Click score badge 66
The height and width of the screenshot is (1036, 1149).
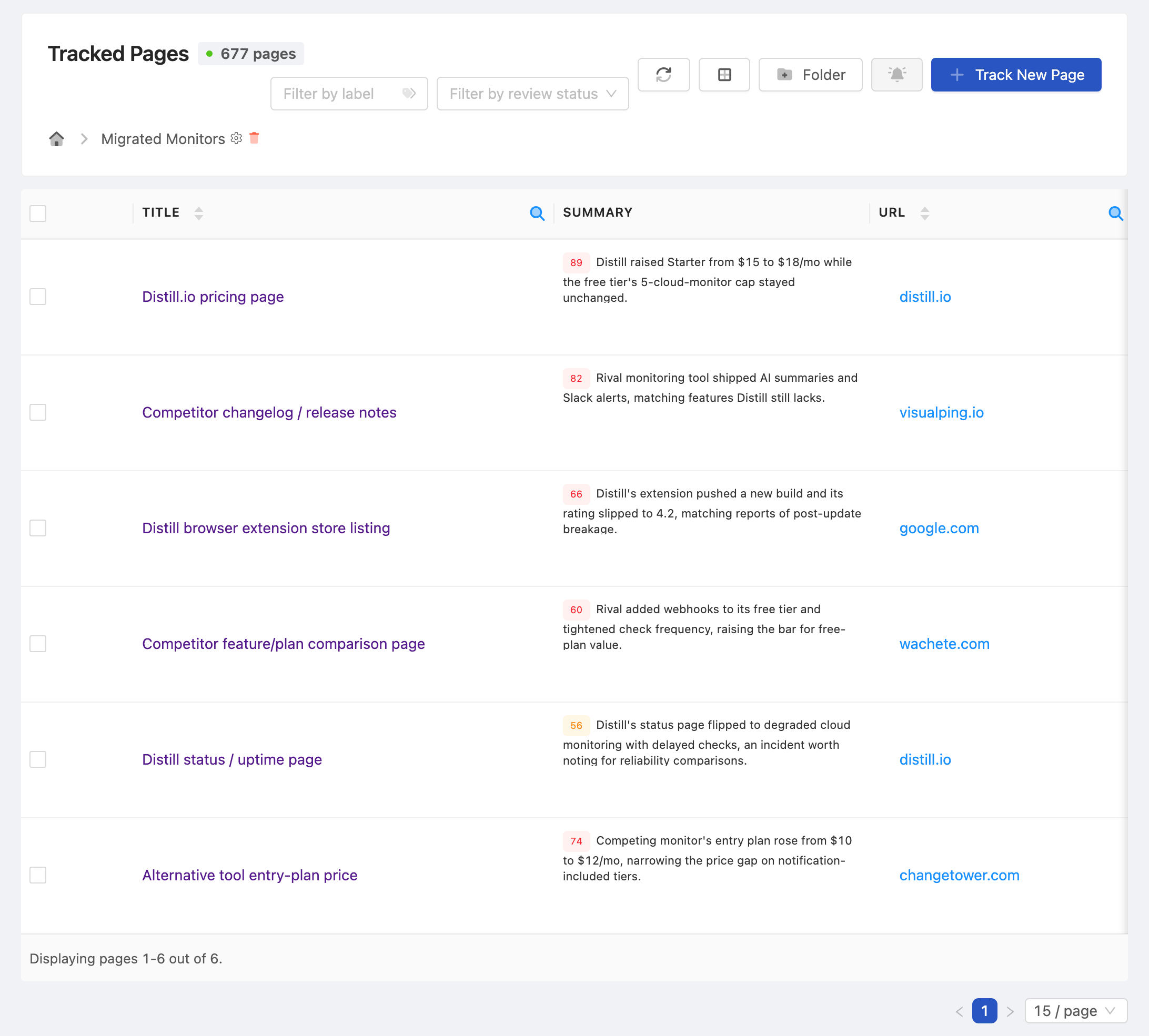tap(576, 493)
